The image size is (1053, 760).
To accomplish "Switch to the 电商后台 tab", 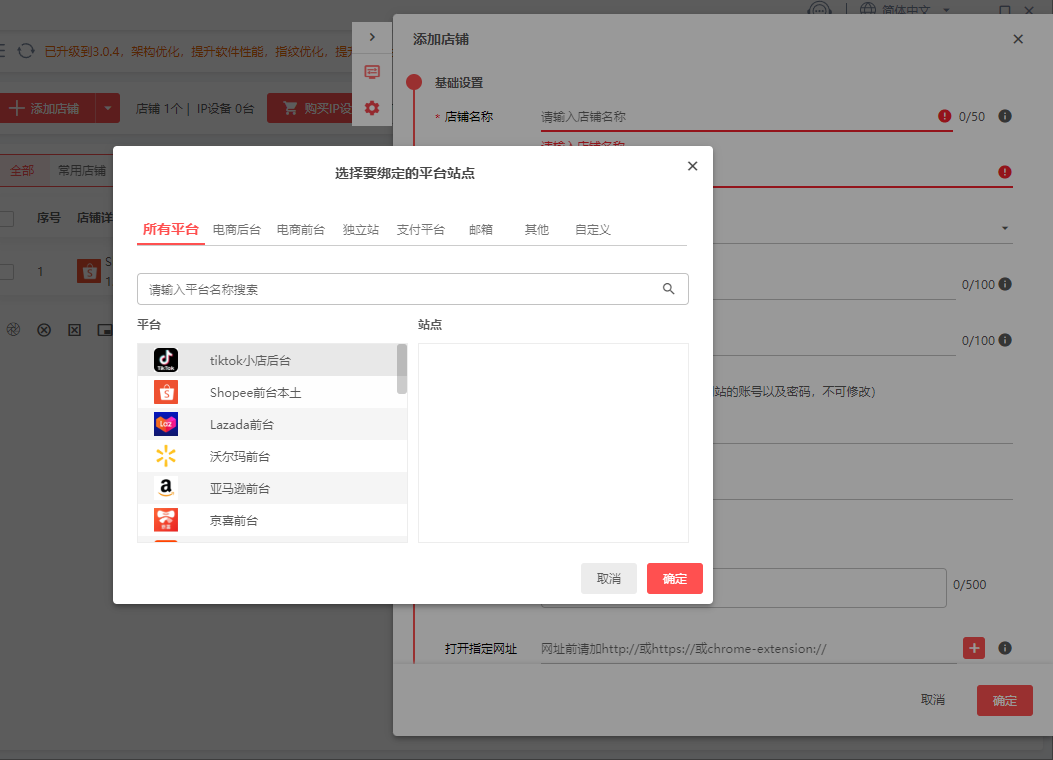I will [x=235, y=229].
